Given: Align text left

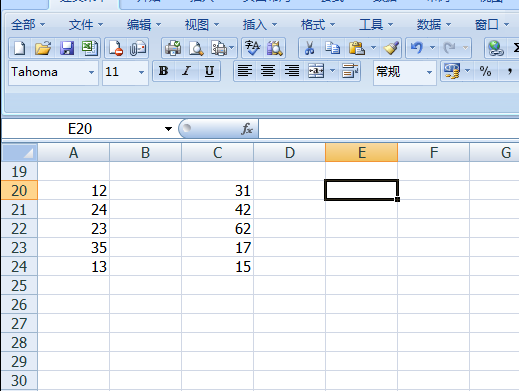Looking at the screenshot, I should click(x=245, y=71).
